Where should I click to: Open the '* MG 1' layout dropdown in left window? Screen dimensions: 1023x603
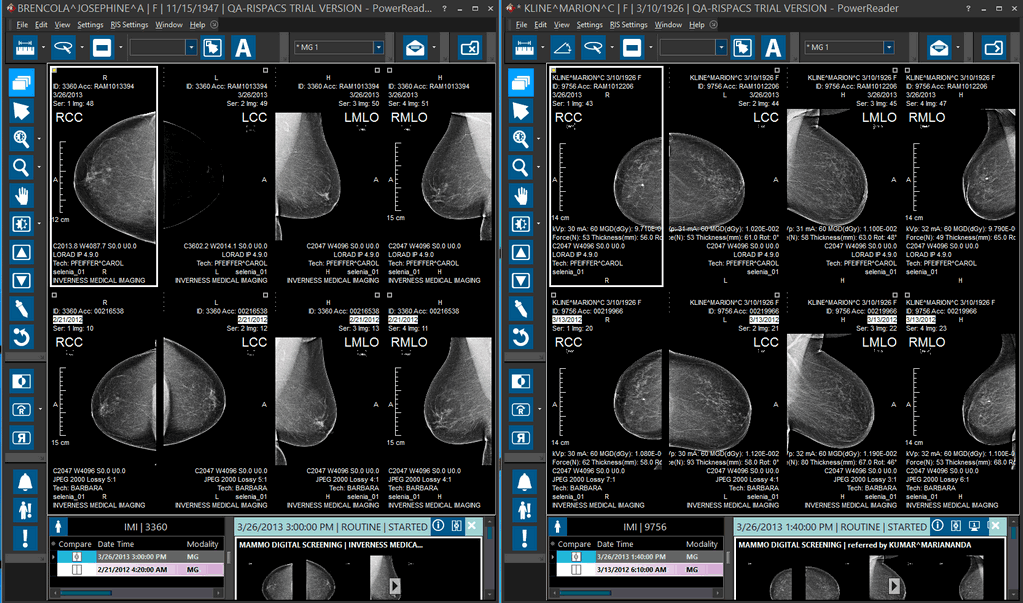tap(378, 47)
